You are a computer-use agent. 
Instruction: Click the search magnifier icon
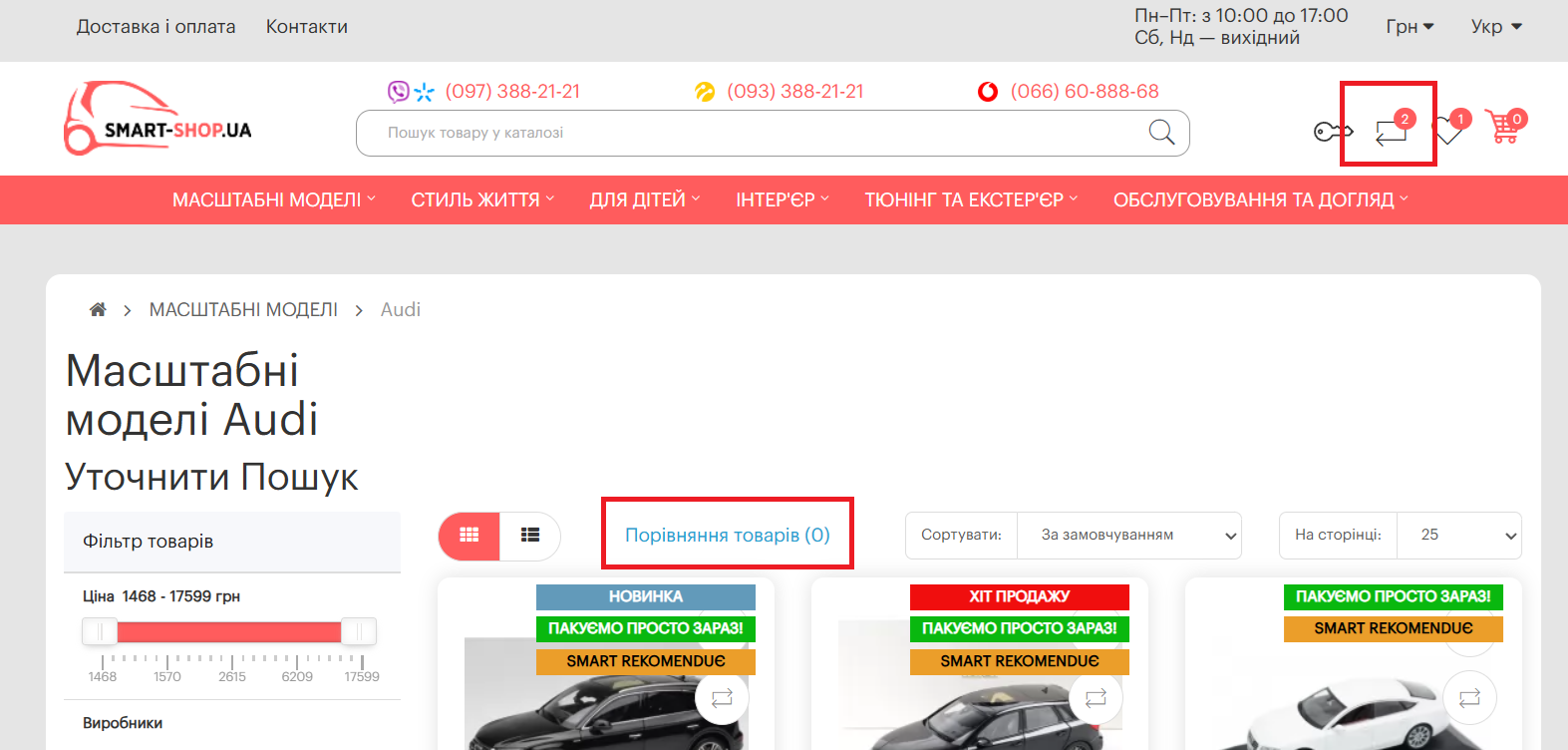1161,133
